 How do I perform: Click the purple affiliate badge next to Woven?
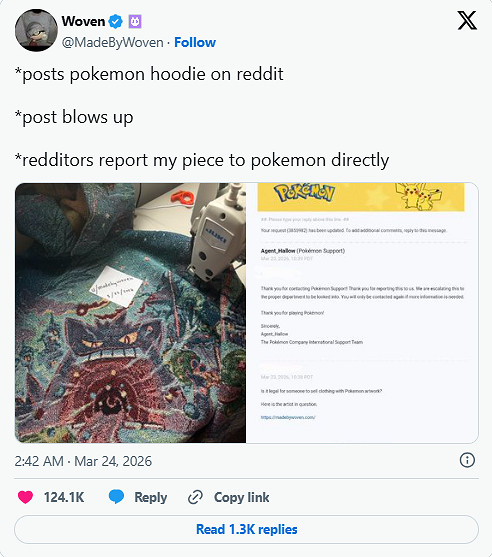(135, 22)
